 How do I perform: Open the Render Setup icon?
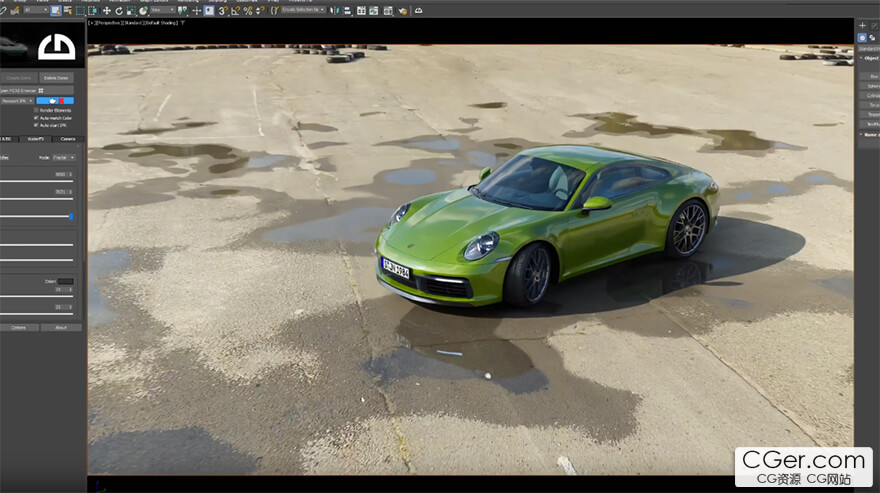(388, 11)
